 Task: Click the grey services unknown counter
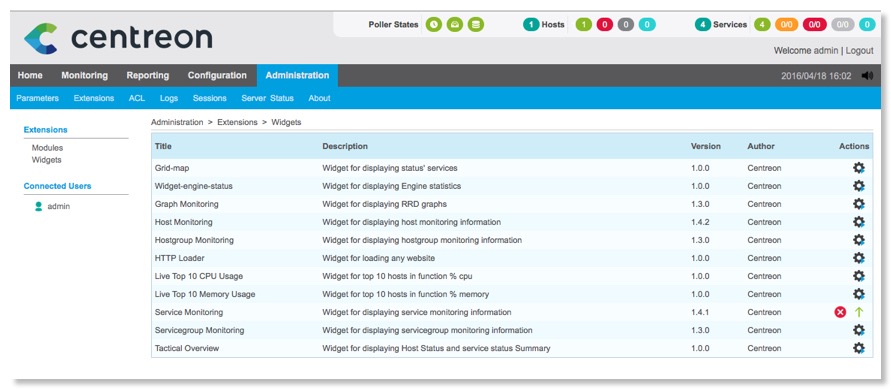(x=842, y=24)
